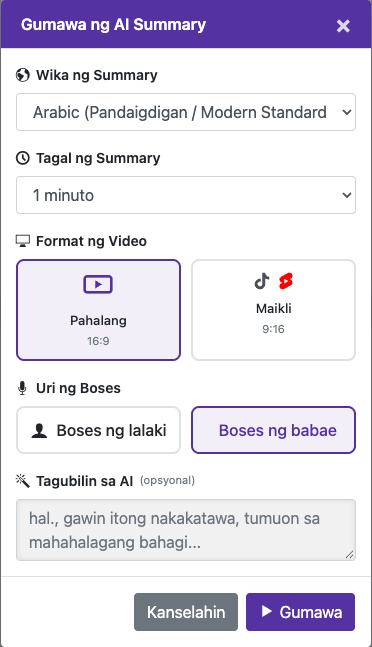Viewport: 372px width, 647px height.
Task: Click the textarea resize grip handle
Action: (x=350, y=555)
